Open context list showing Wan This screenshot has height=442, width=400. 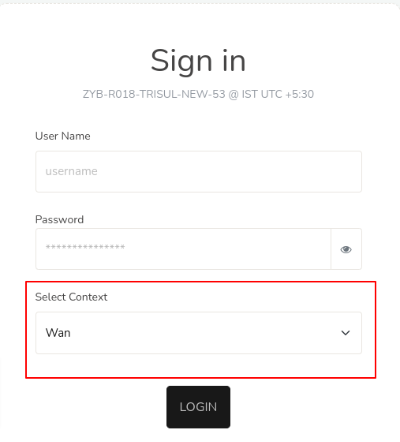[x=198, y=333]
